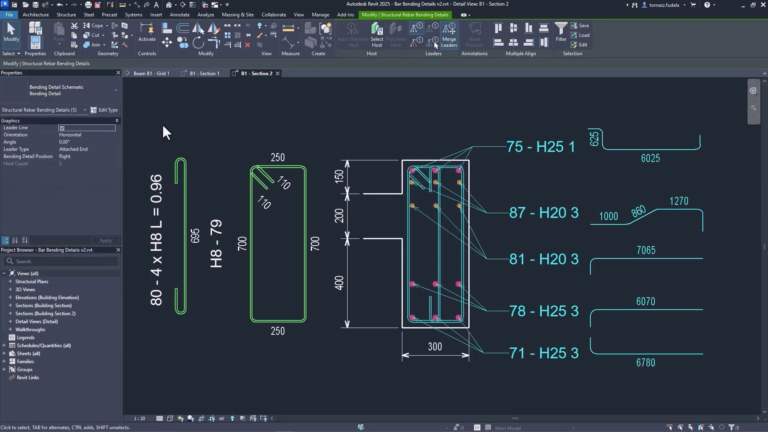The height and width of the screenshot is (432, 768).
Task: Click the Activate controls icon
Action: pyautogui.click(x=146, y=32)
